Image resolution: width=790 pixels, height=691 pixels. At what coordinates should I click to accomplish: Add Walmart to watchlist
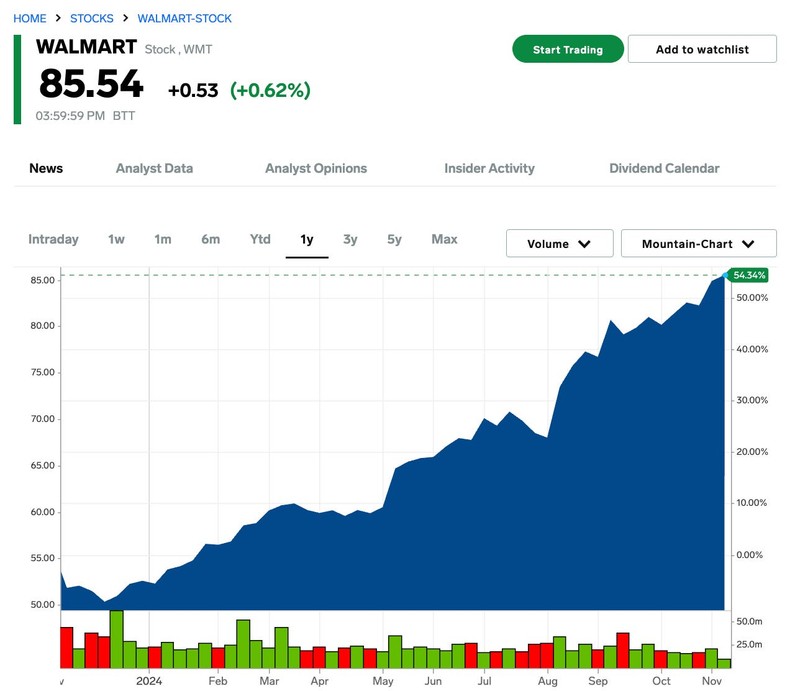pyautogui.click(x=702, y=49)
